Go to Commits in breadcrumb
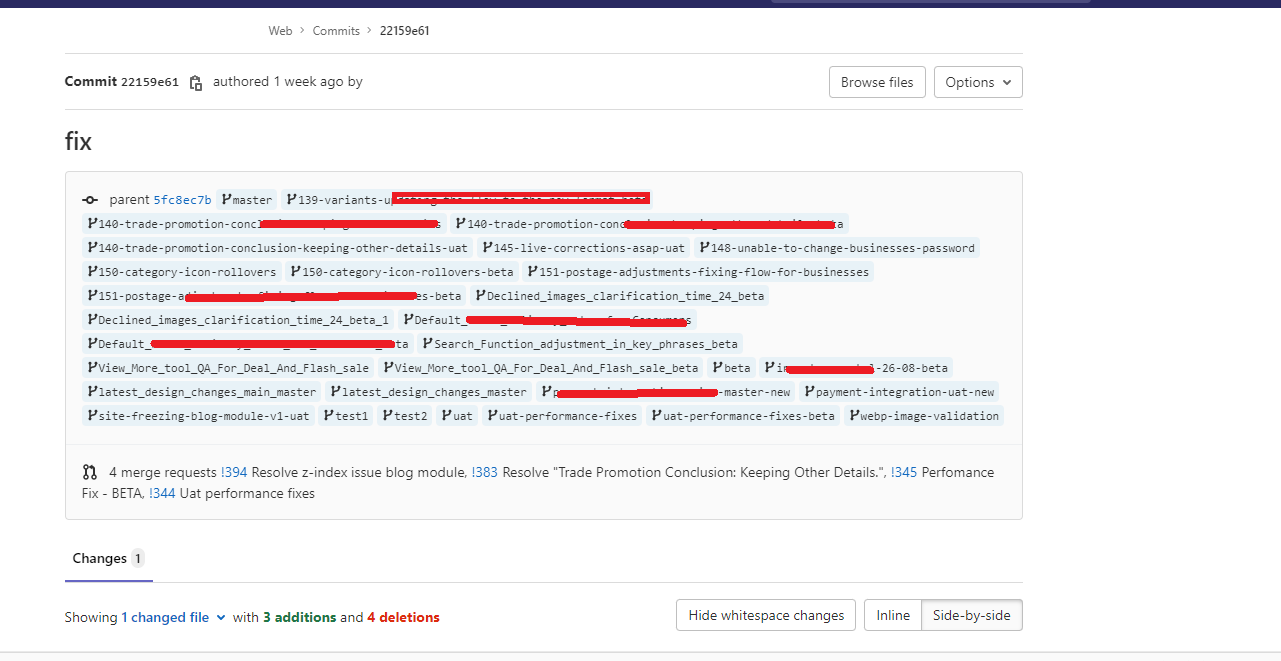 (336, 31)
